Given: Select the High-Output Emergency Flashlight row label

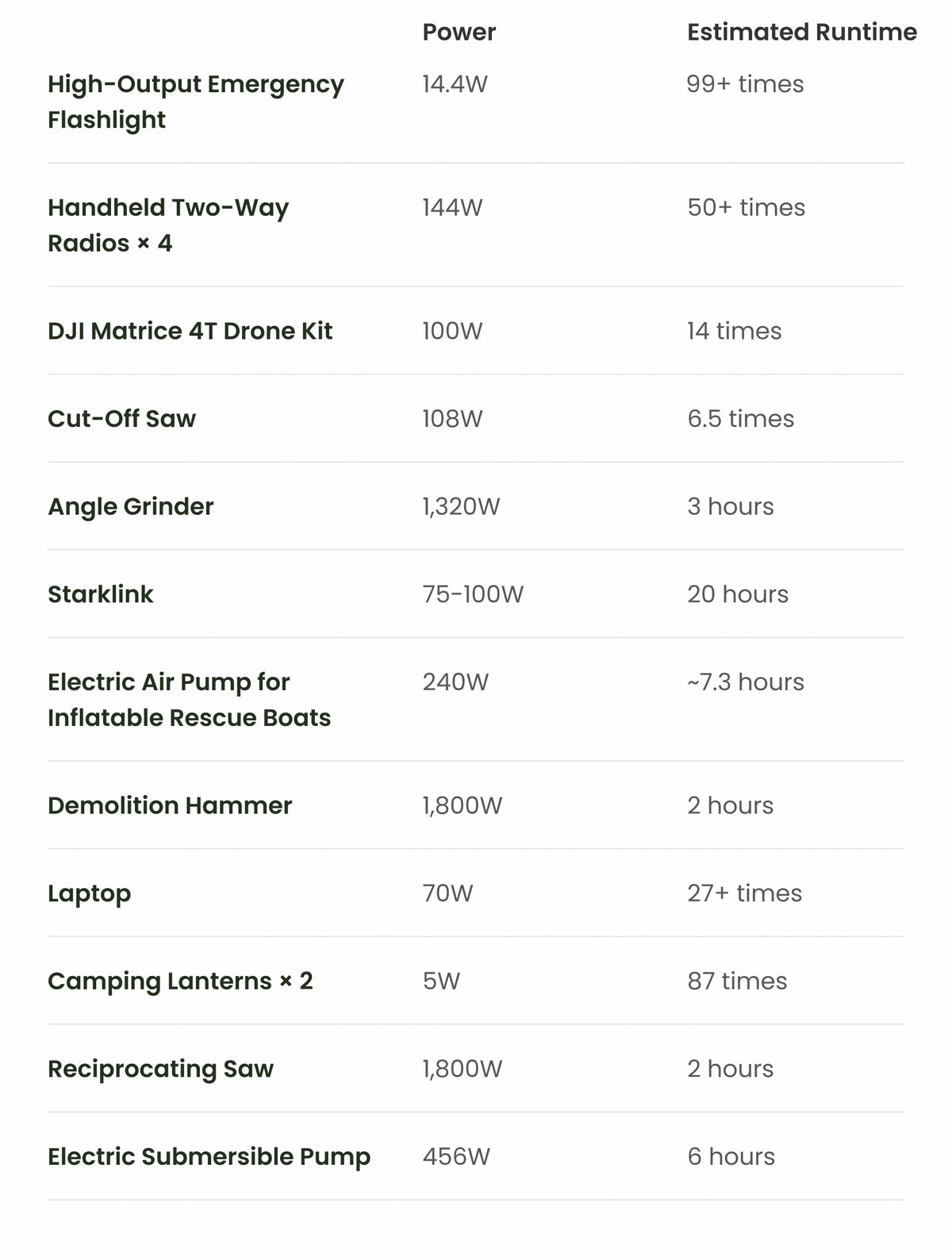Looking at the screenshot, I should pos(196,102).
